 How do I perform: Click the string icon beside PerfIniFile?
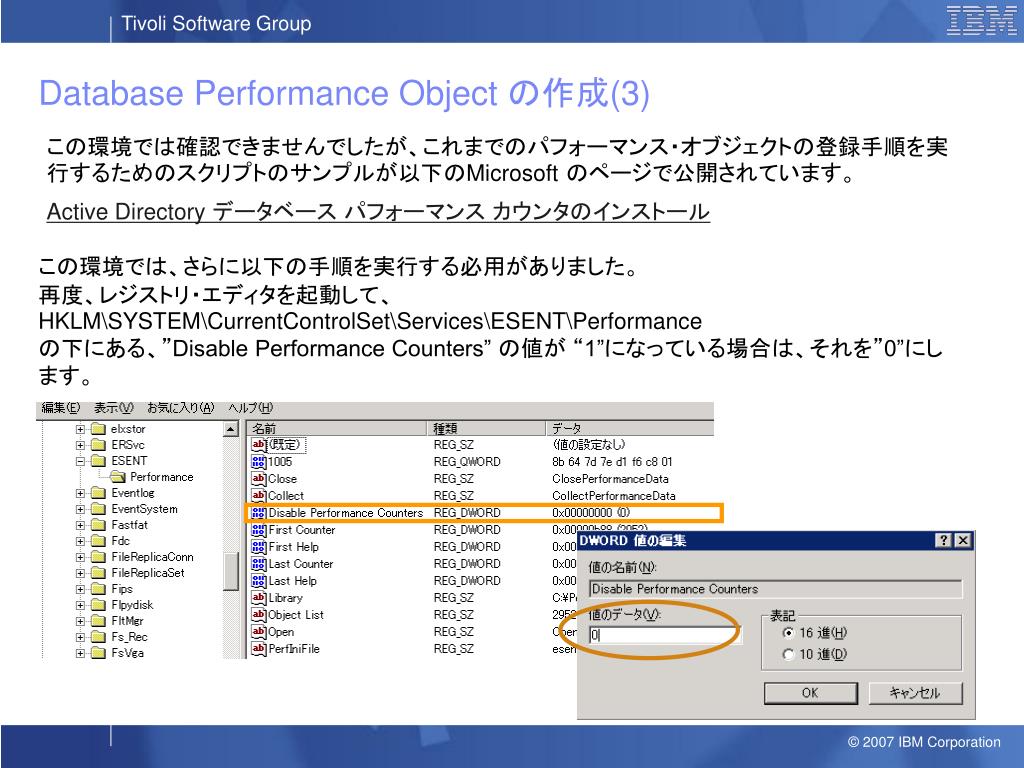point(259,649)
